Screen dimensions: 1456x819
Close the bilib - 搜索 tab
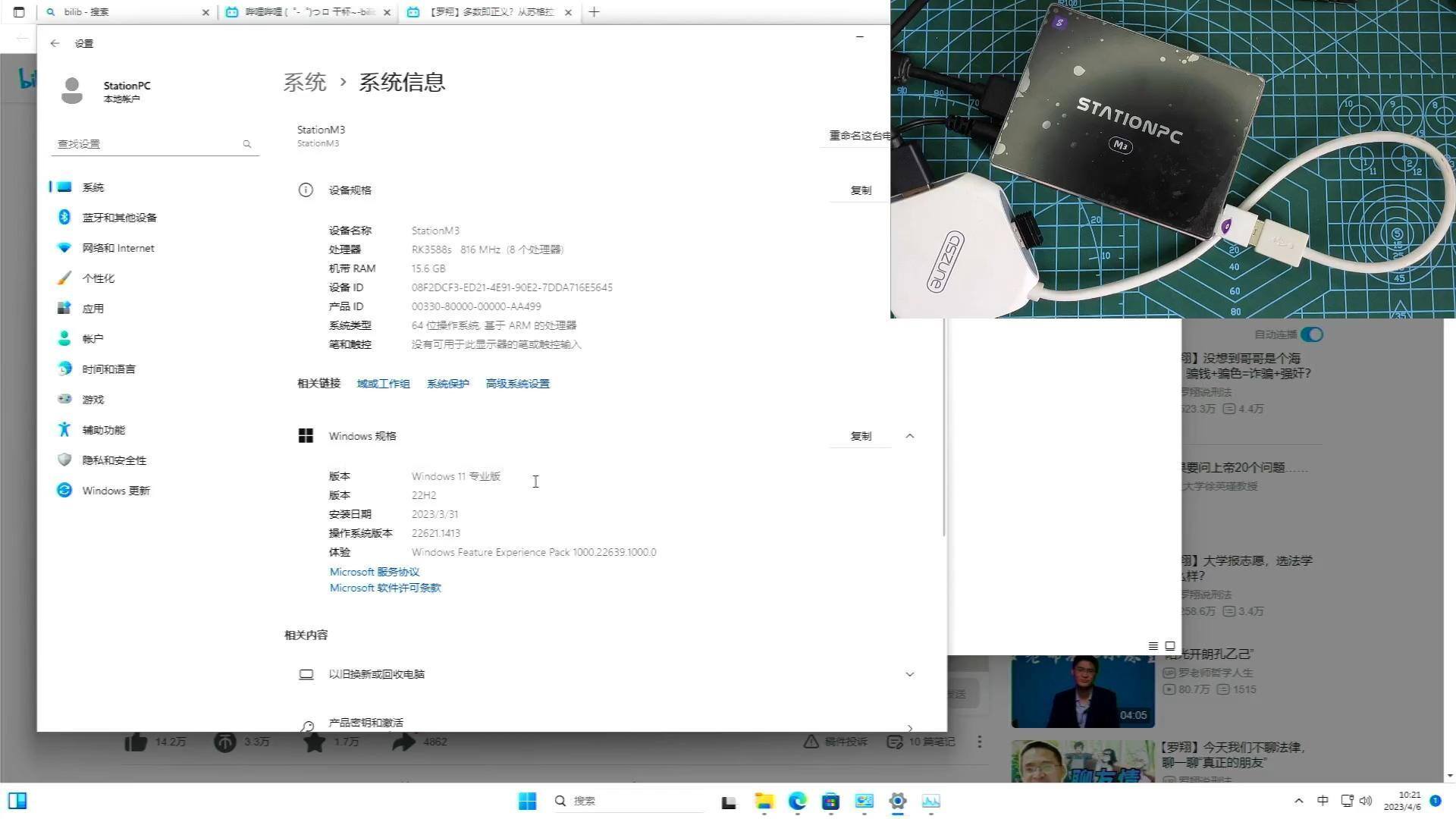pos(206,12)
